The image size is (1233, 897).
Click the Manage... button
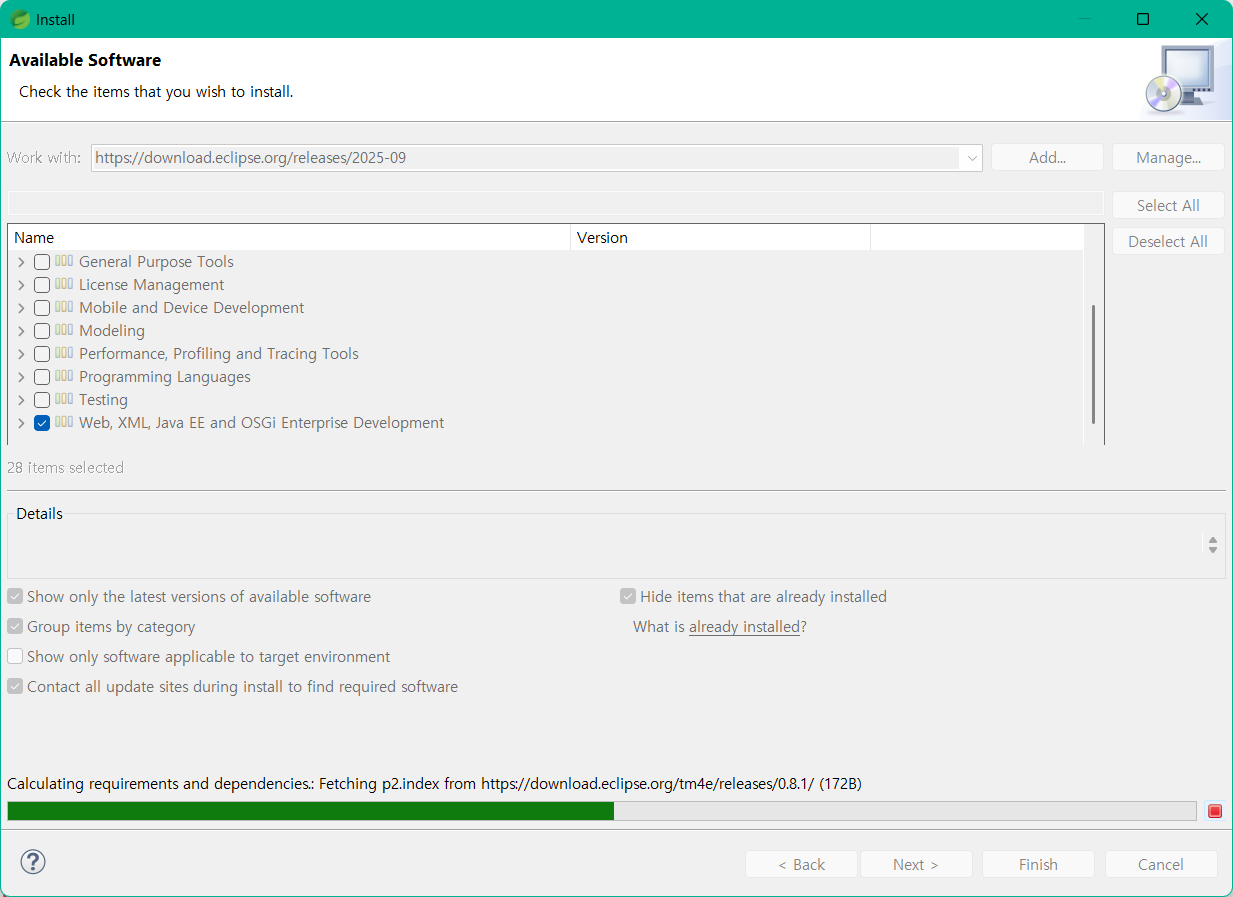[x=1169, y=158]
